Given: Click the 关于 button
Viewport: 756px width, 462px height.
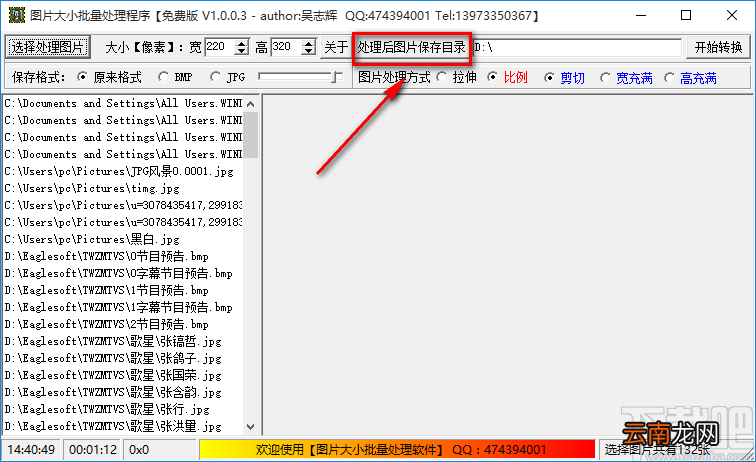Looking at the screenshot, I should 336,47.
